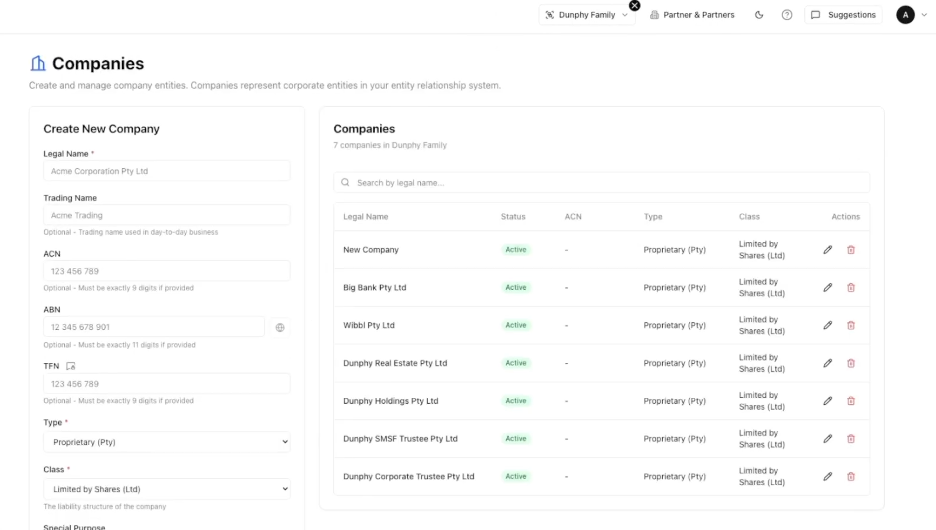Edit the Dunphy Holdings Pty Ltd row
This screenshot has height=530, width=936.
tap(827, 401)
